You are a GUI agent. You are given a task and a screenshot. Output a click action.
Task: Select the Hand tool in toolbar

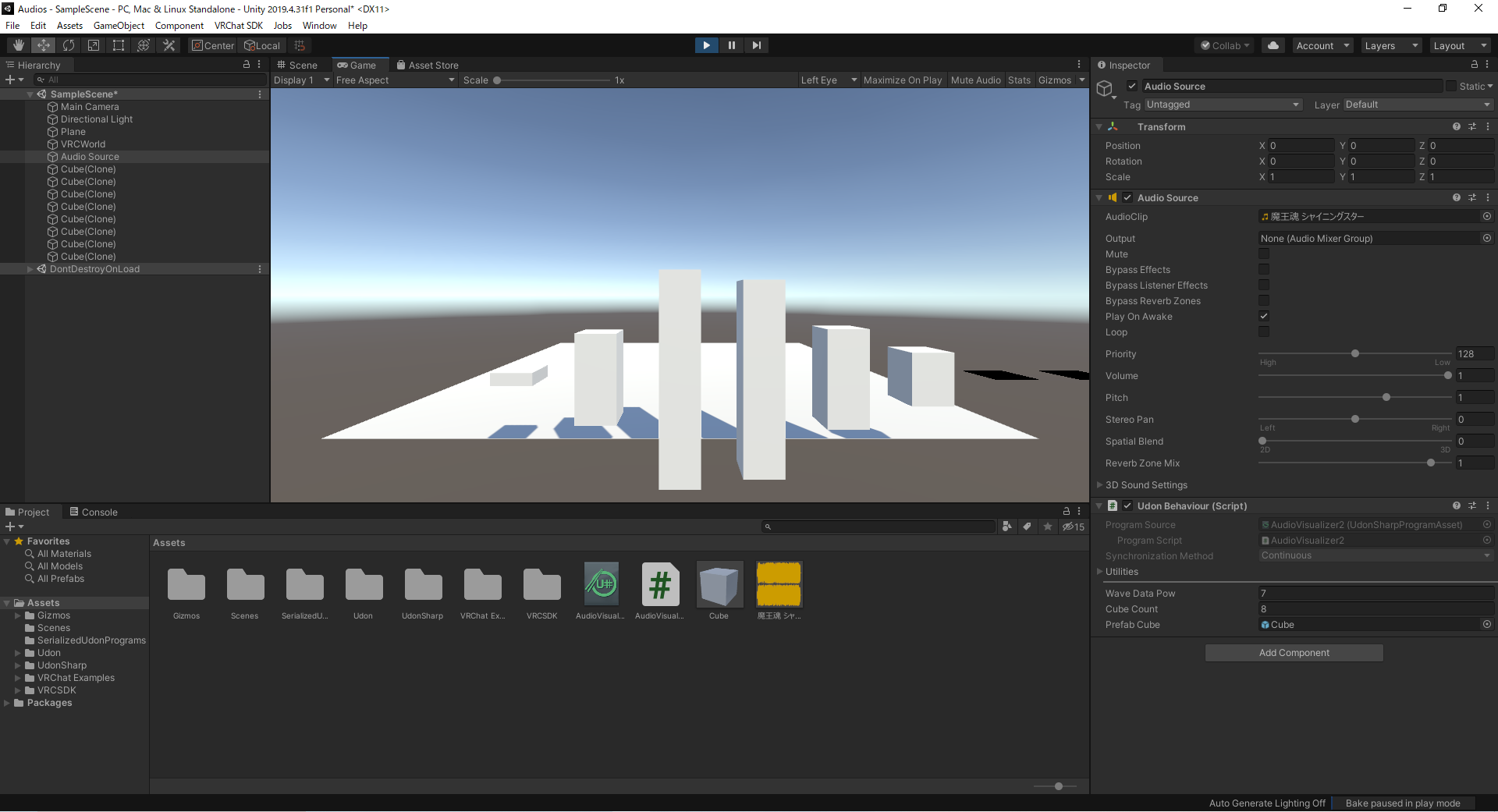click(19, 45)
